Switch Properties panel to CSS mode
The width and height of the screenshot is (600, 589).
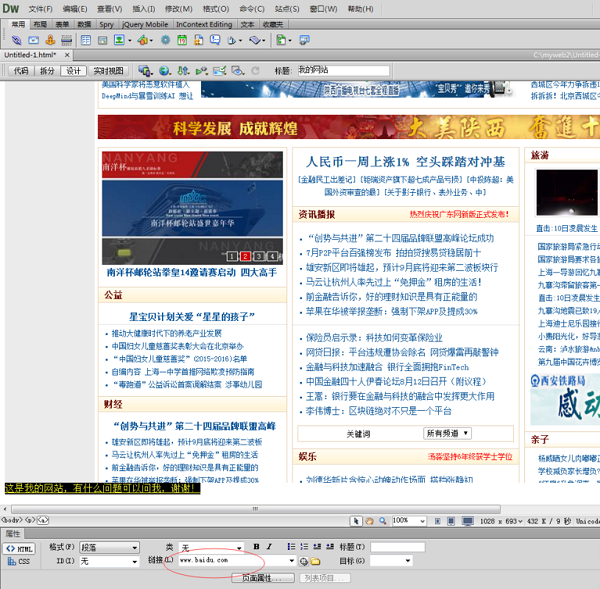point(21,561)
